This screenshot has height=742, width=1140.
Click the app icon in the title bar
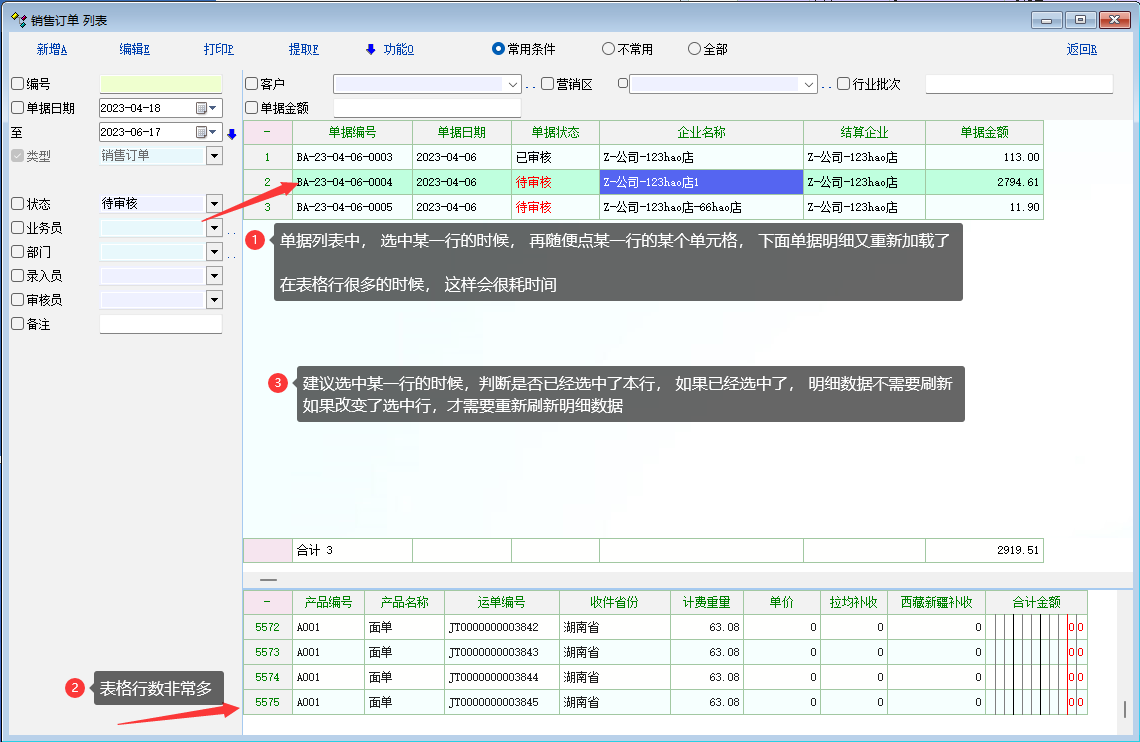(17, 19)
